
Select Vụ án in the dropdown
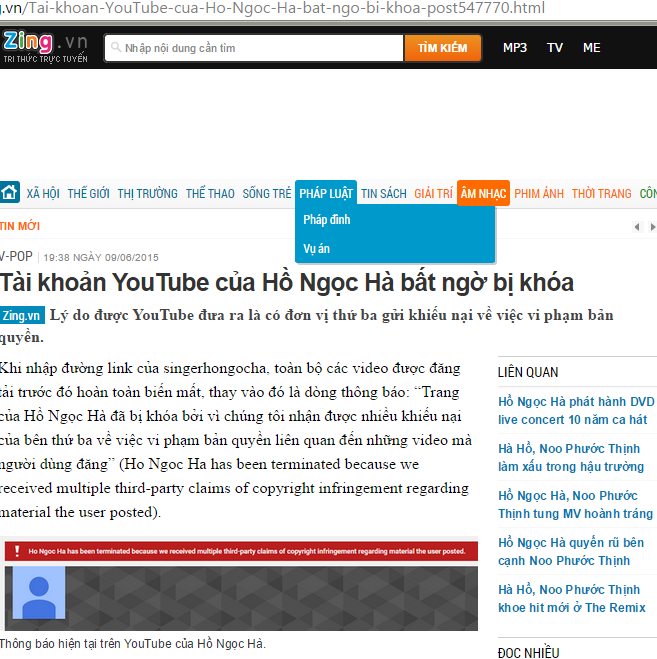click(317, 249)
